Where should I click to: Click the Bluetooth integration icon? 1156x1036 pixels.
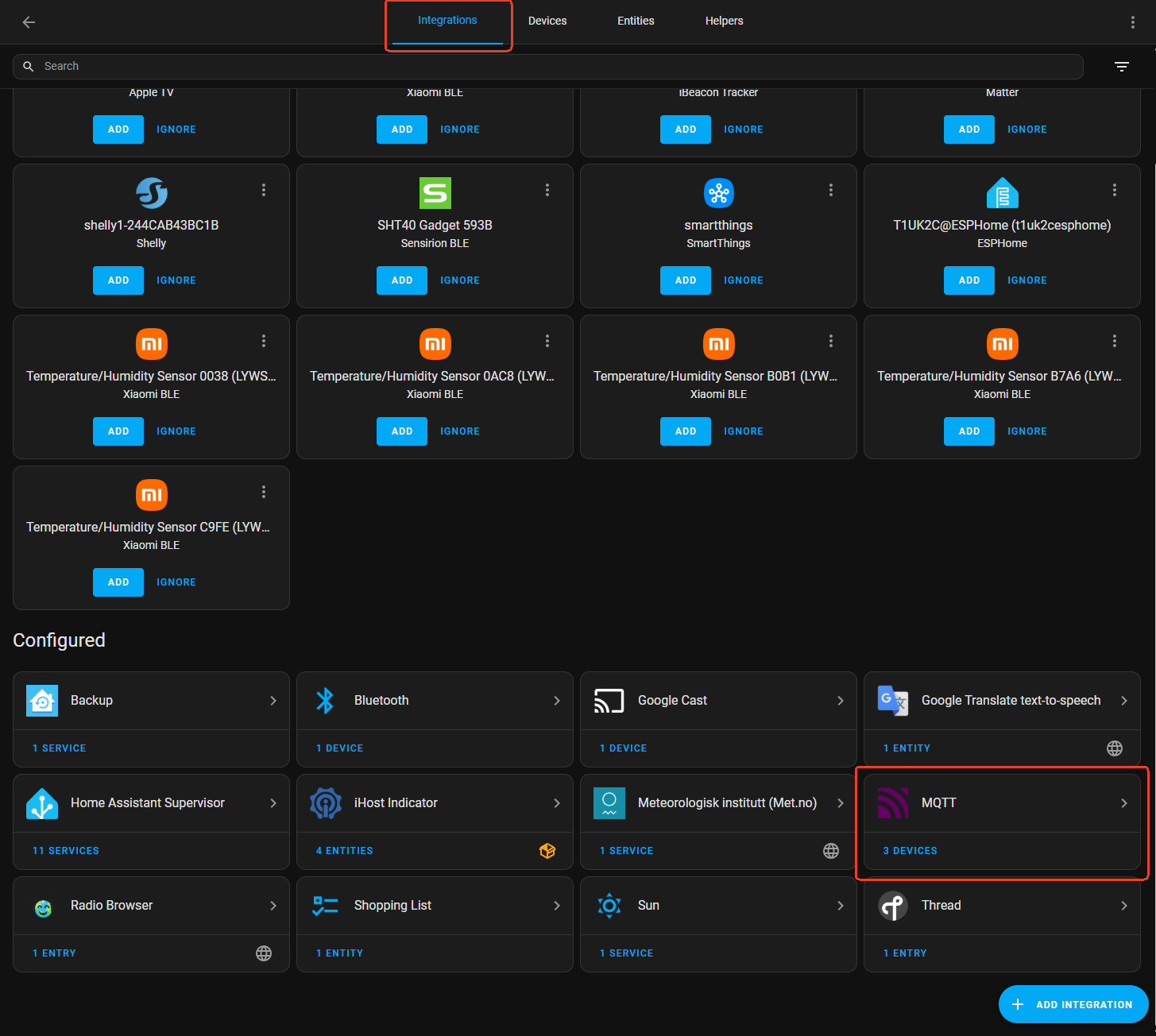[326, 701]
